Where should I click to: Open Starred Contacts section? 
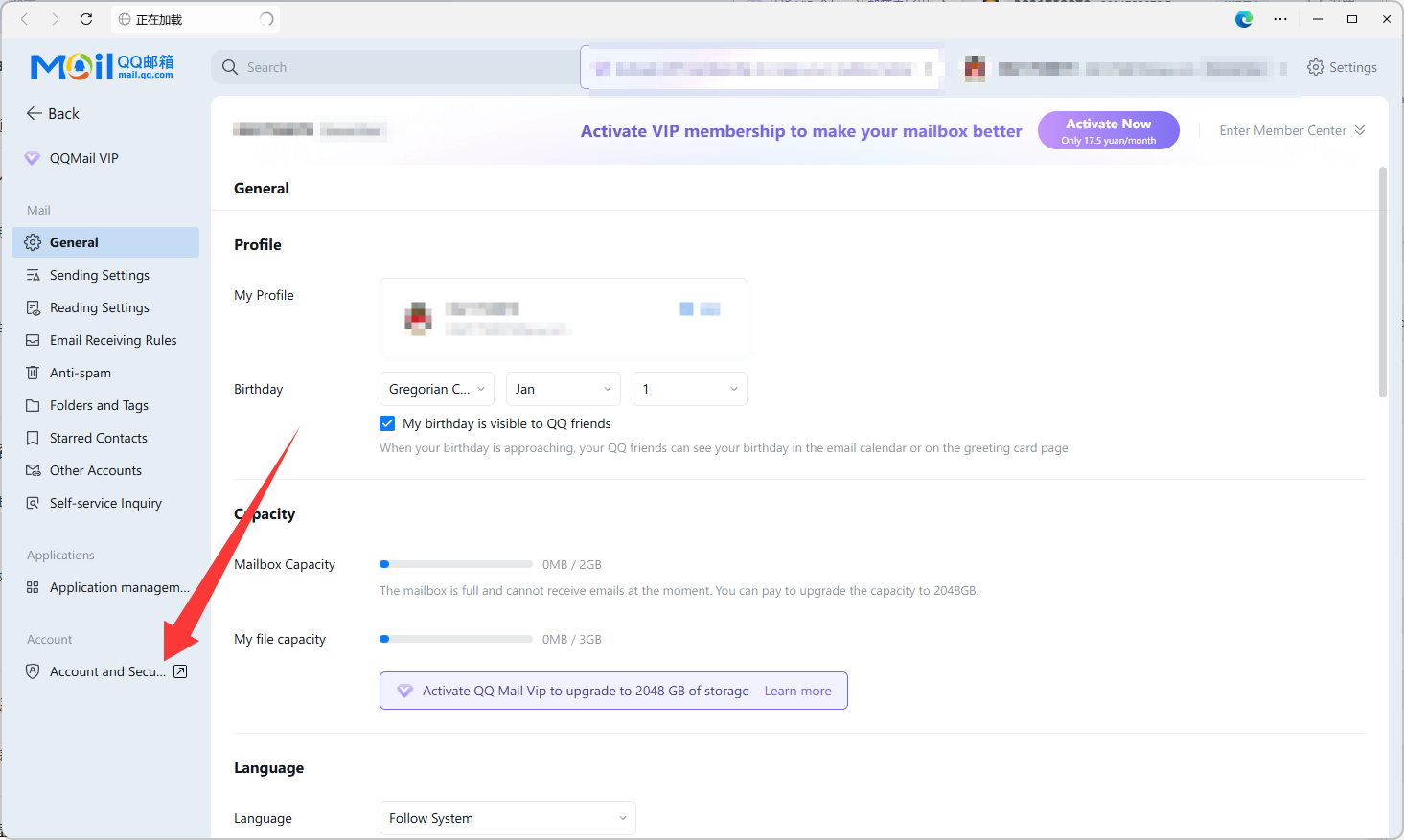(x=105, y=438)
